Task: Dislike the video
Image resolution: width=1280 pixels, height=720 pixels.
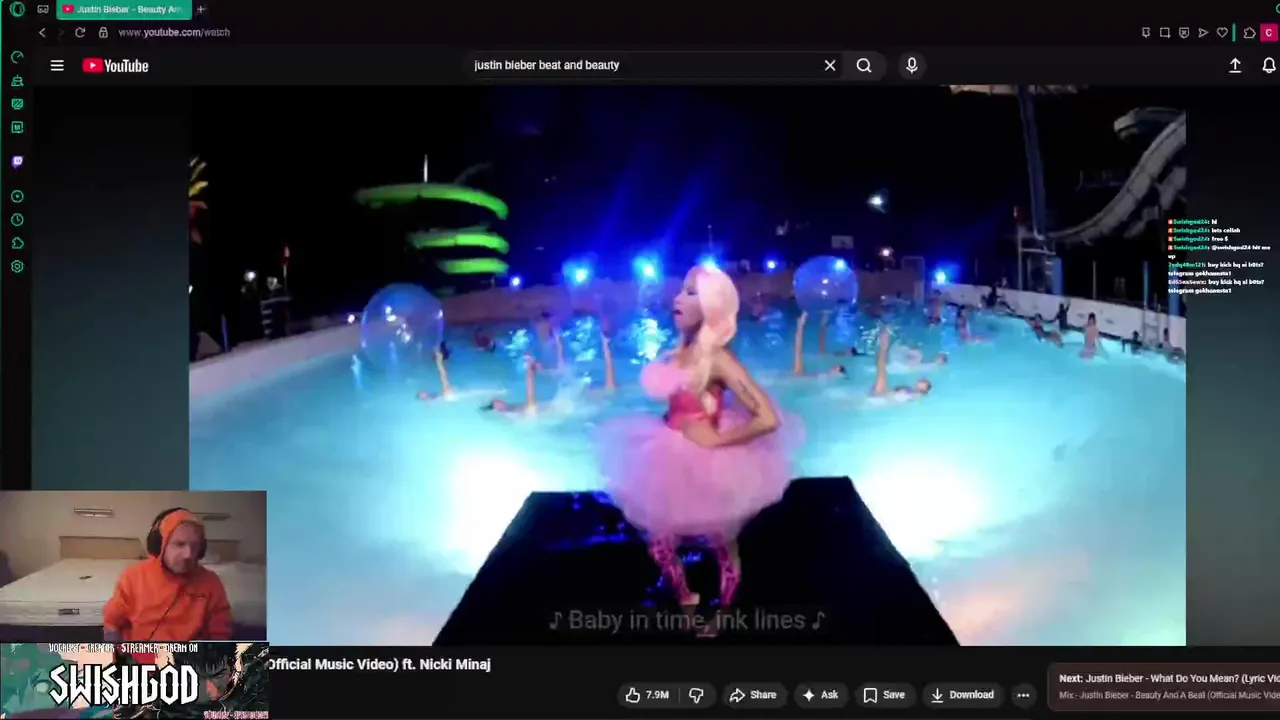Action: tap(696, 695)
